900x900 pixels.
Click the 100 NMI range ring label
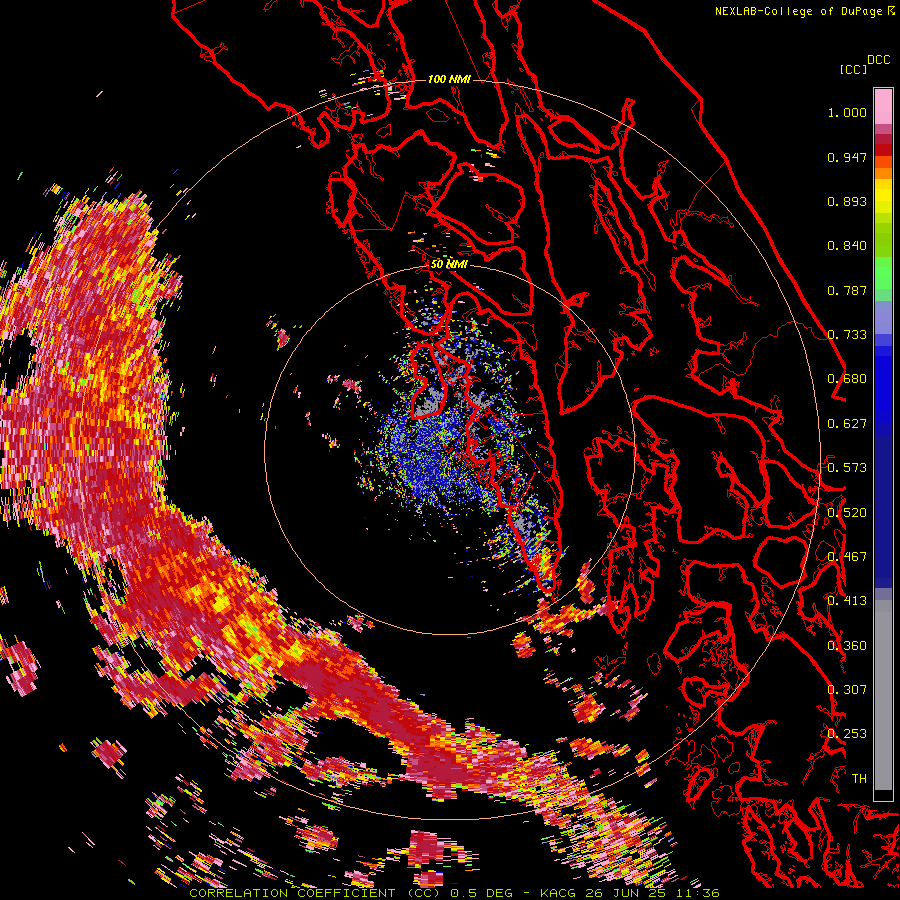449,79
